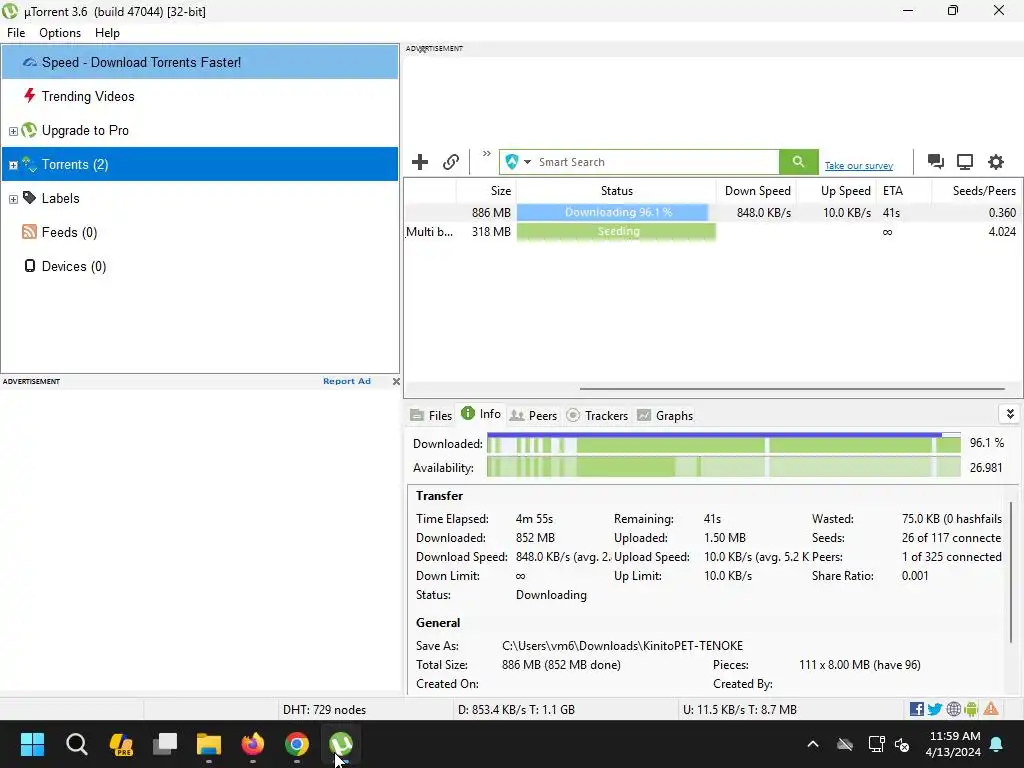1024x768 pixels.
Task: Open the search provider shield dropdown
Action: (519, 162)
